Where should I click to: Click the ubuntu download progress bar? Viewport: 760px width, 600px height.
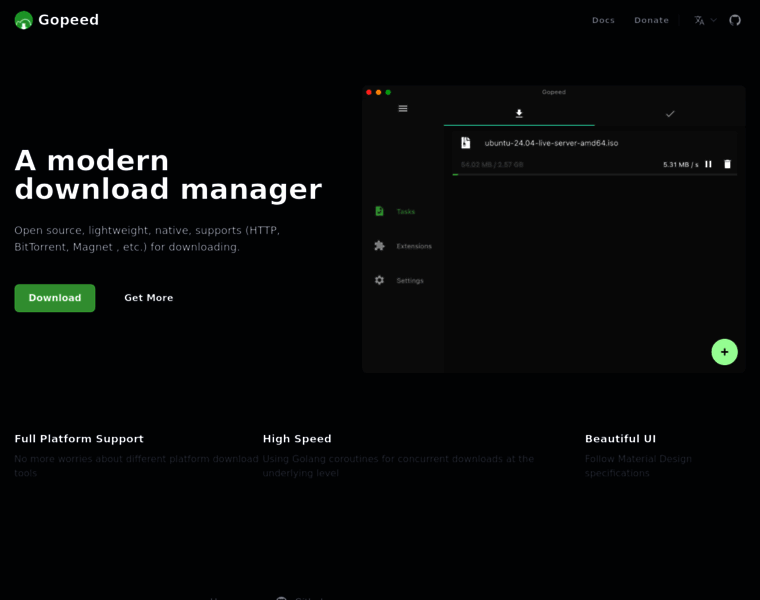pyautogui.click(x=594, y=175)
